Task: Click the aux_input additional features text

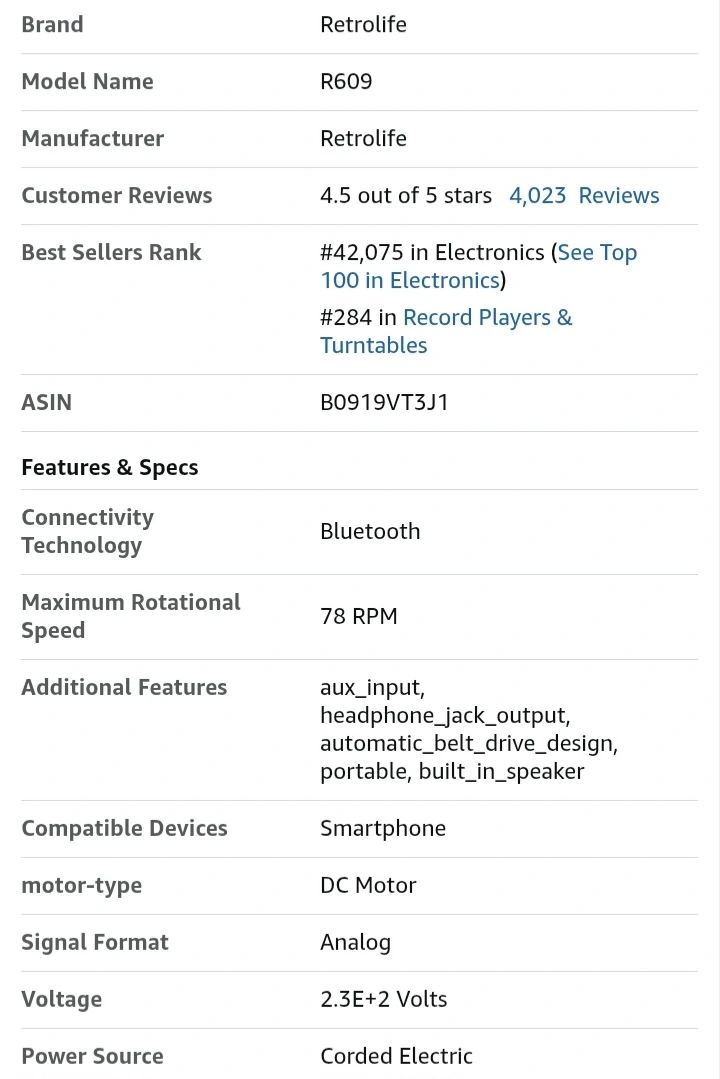Action: pos(372,688)
